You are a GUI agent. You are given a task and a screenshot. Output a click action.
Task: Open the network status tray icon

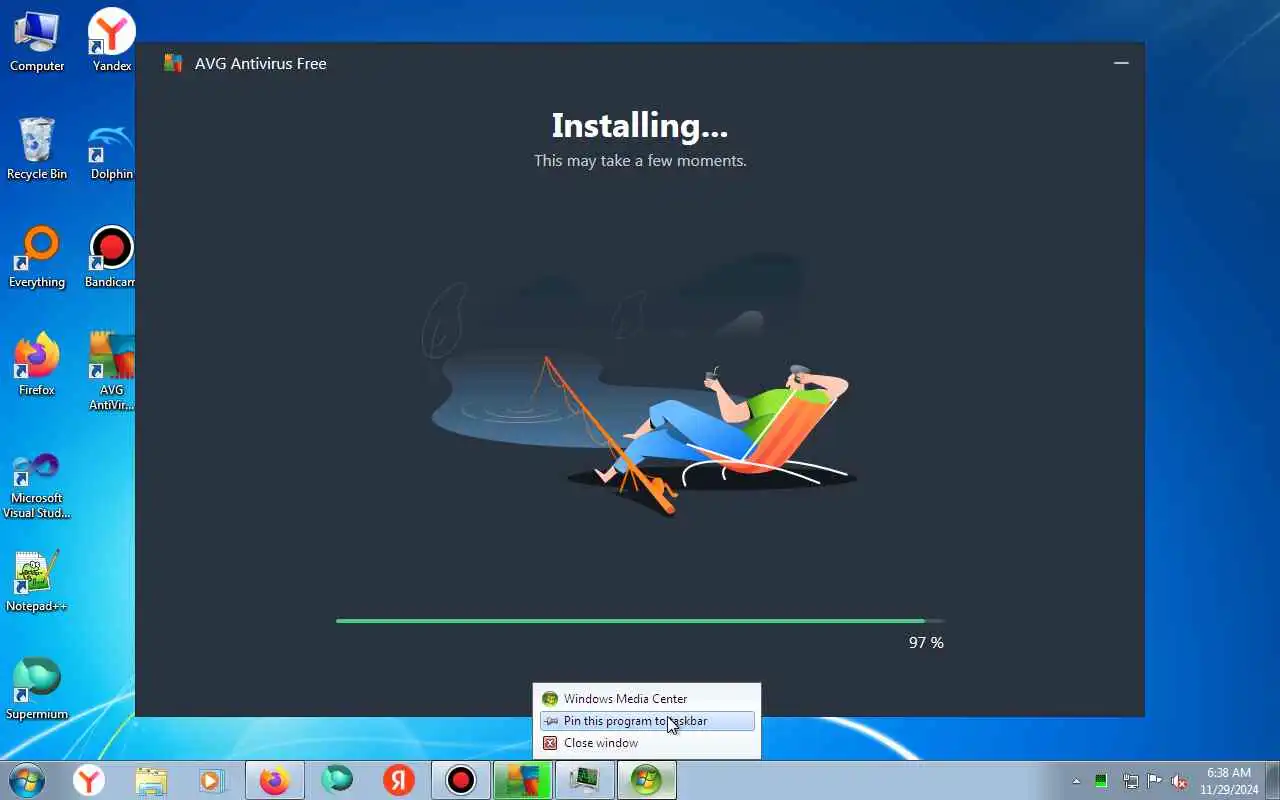(1130, 781)
